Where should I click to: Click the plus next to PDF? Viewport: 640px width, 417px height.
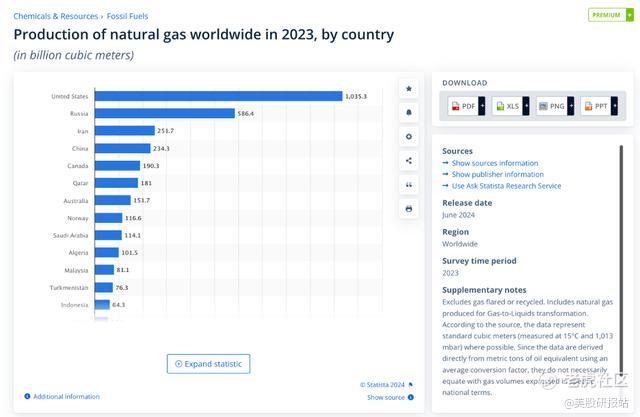click(x=482, y=105)
